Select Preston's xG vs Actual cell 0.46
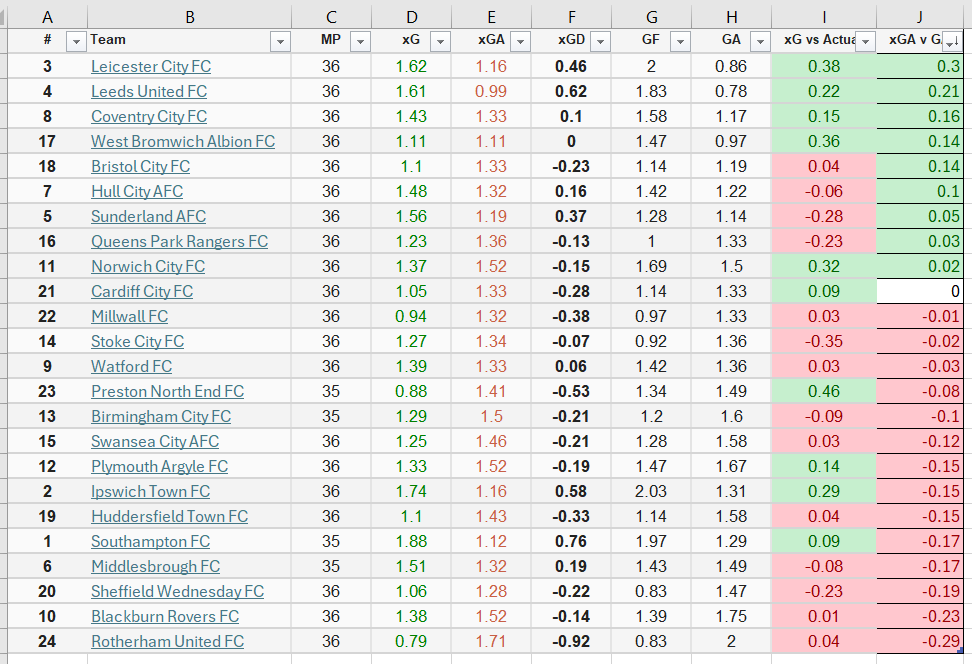The image size is (972, 664). pos(824,391)
